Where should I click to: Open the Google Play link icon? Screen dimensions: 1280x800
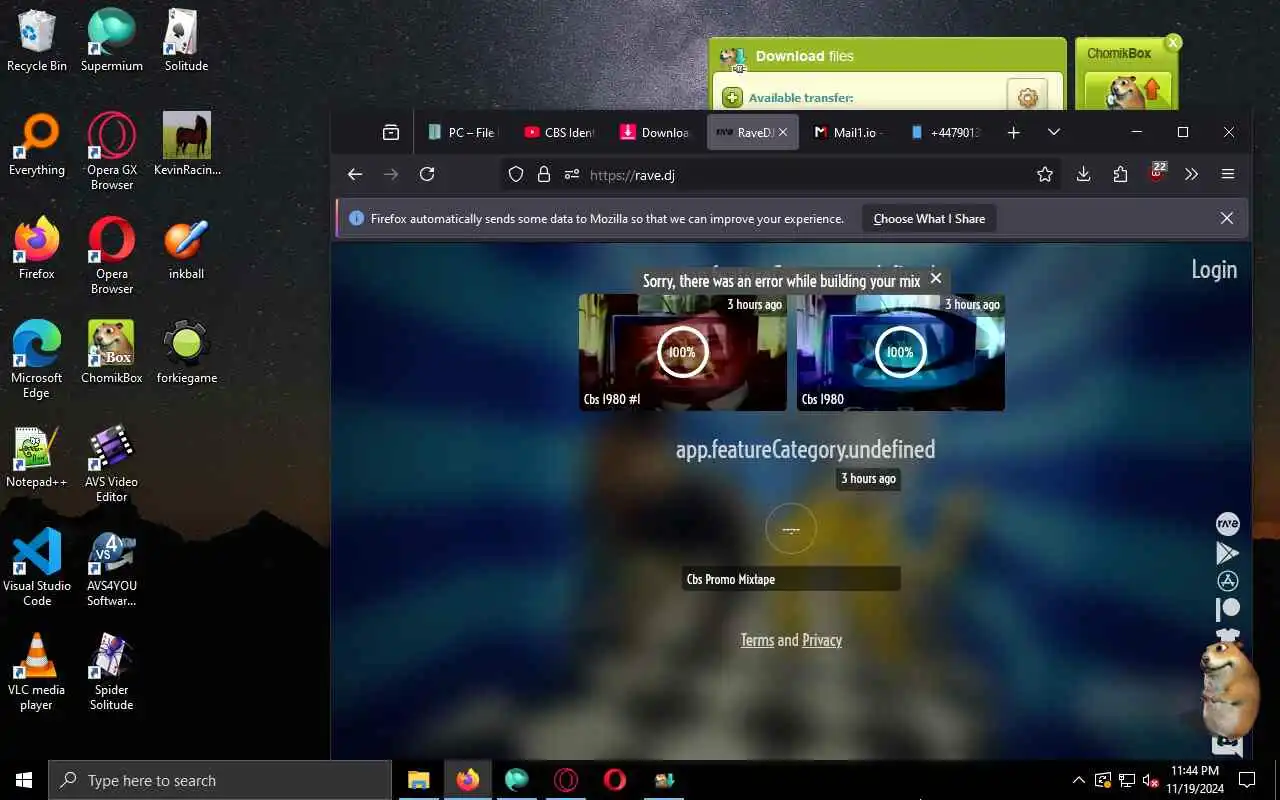coord(1227,552)
